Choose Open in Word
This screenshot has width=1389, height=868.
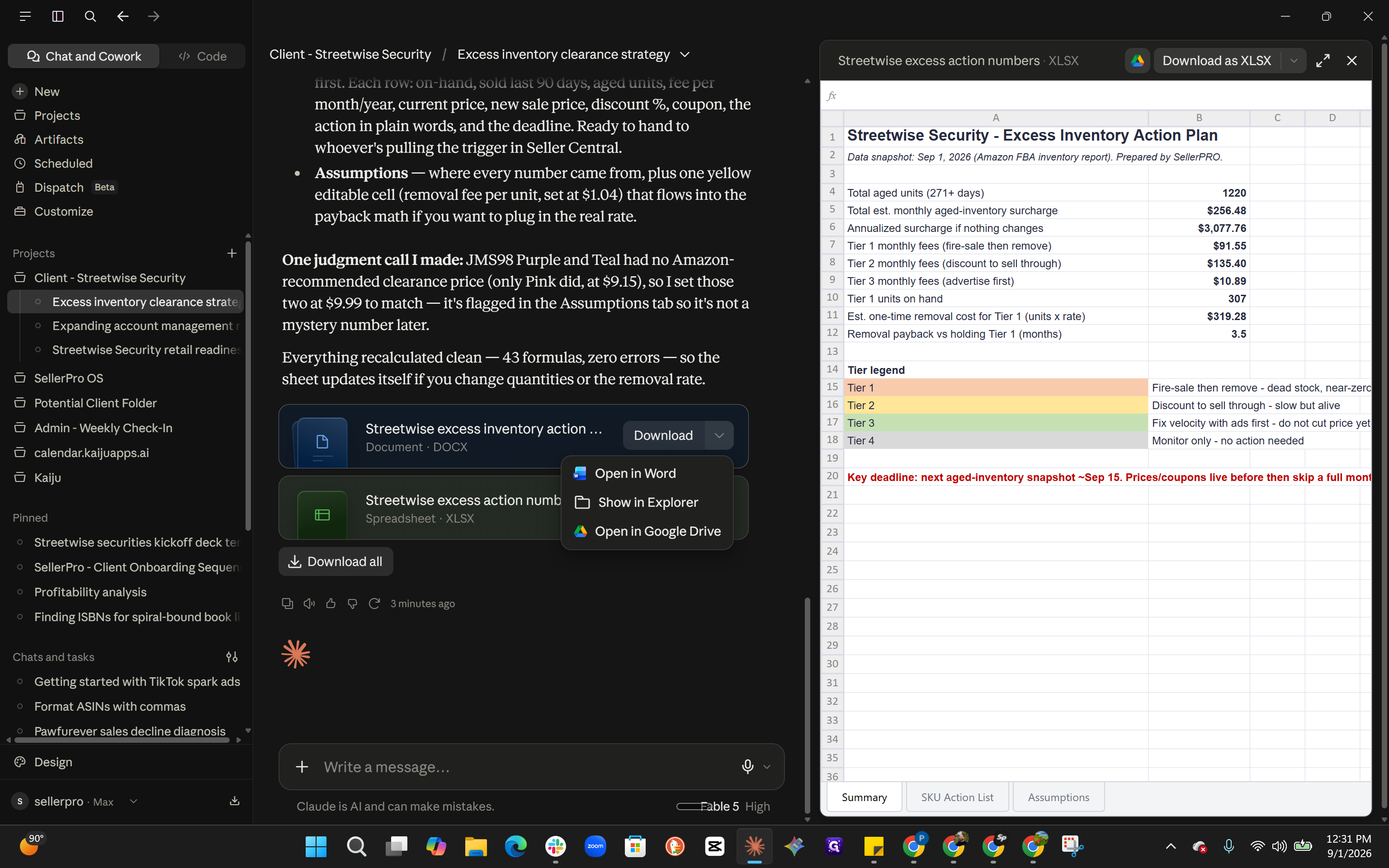click(647, 473)
